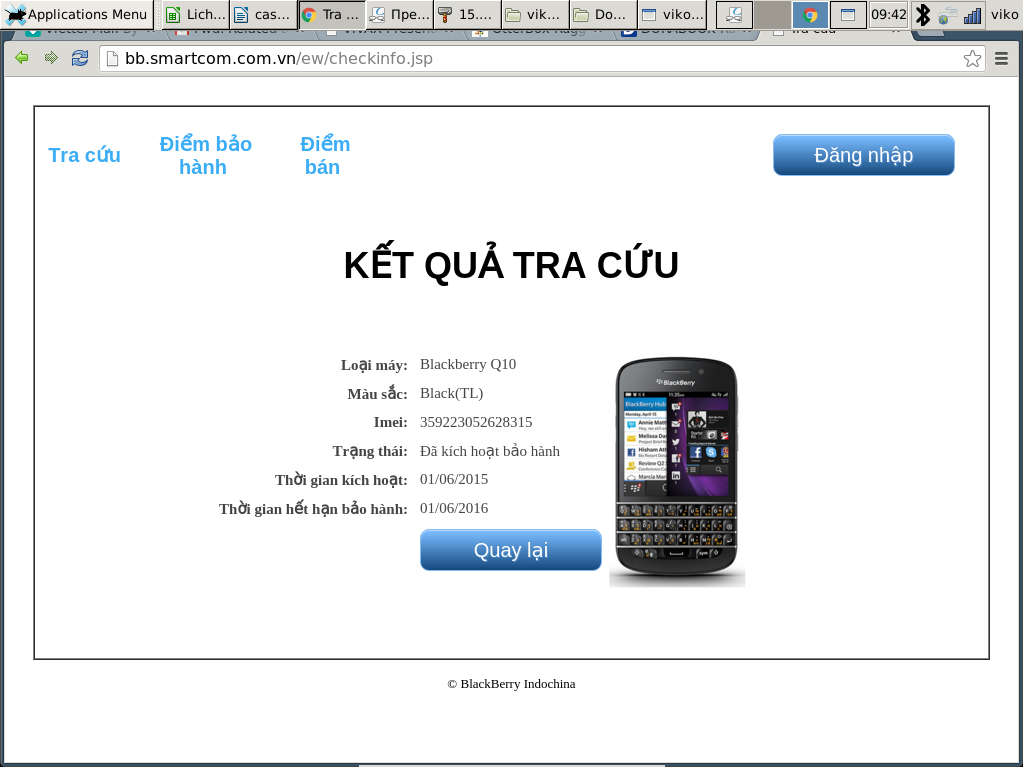Click the browser back arrow

[x=21, y=58]
